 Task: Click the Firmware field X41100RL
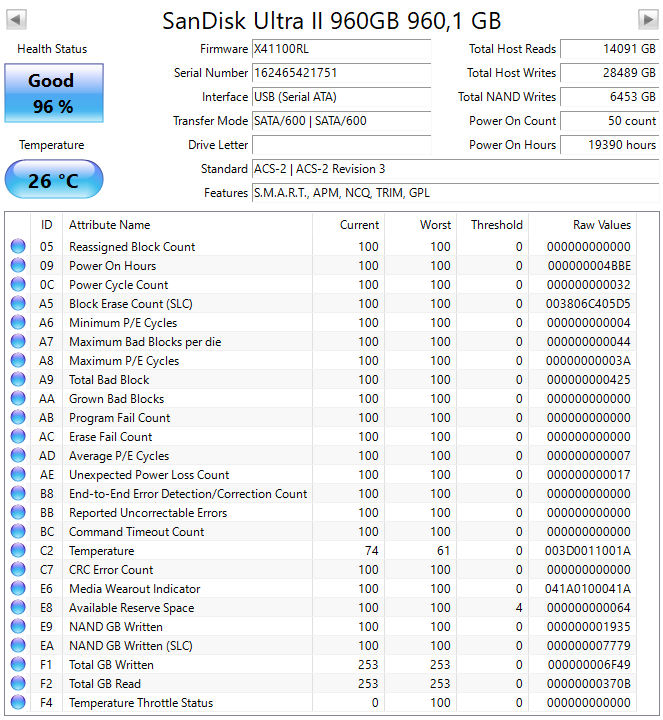[x=342, y=49]
